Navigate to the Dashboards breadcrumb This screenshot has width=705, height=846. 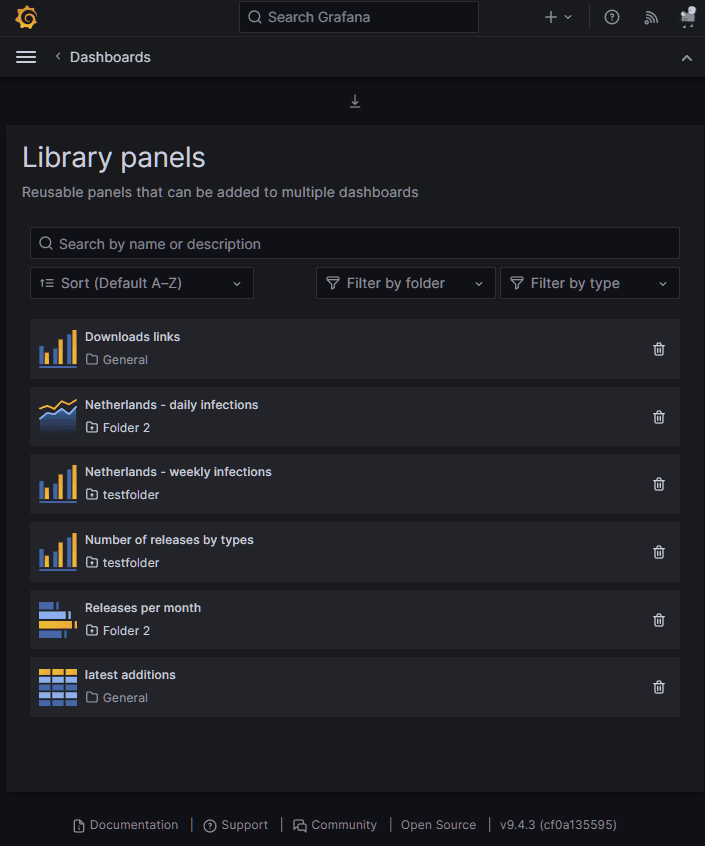[x=110, y=57]
